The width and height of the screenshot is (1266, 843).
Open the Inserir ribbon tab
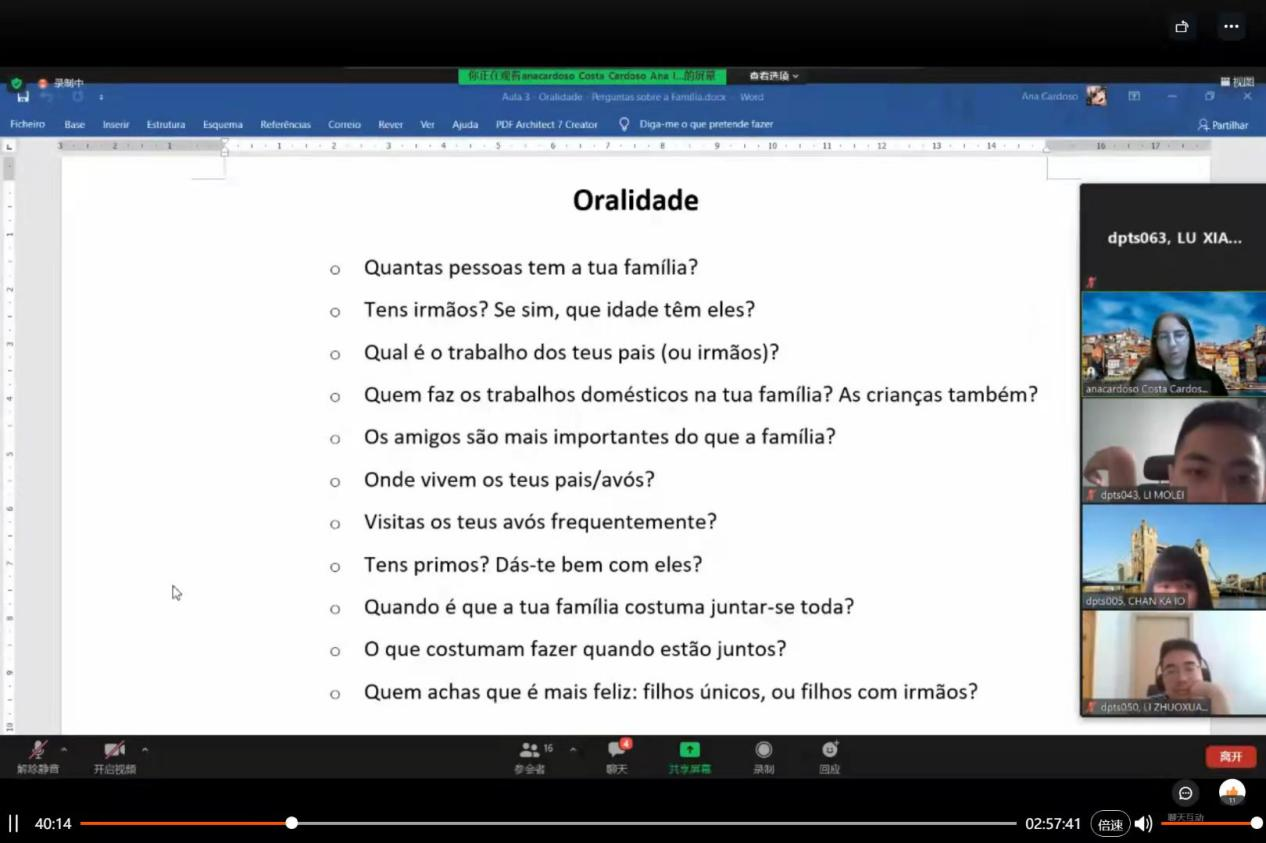pos(116,125)
